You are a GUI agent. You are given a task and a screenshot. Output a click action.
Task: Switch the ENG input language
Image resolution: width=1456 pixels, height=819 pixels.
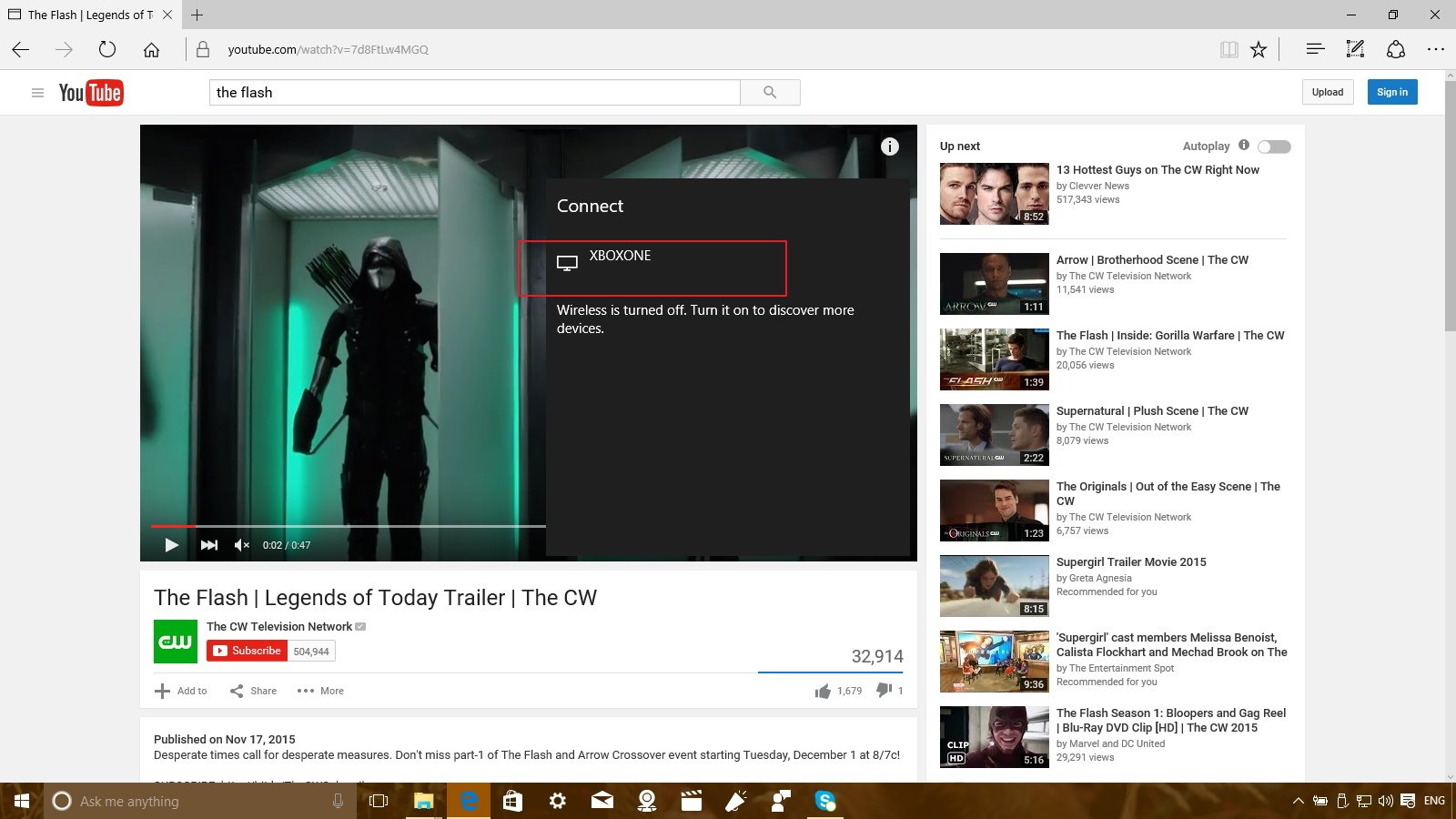click(x=1434, y=801)
